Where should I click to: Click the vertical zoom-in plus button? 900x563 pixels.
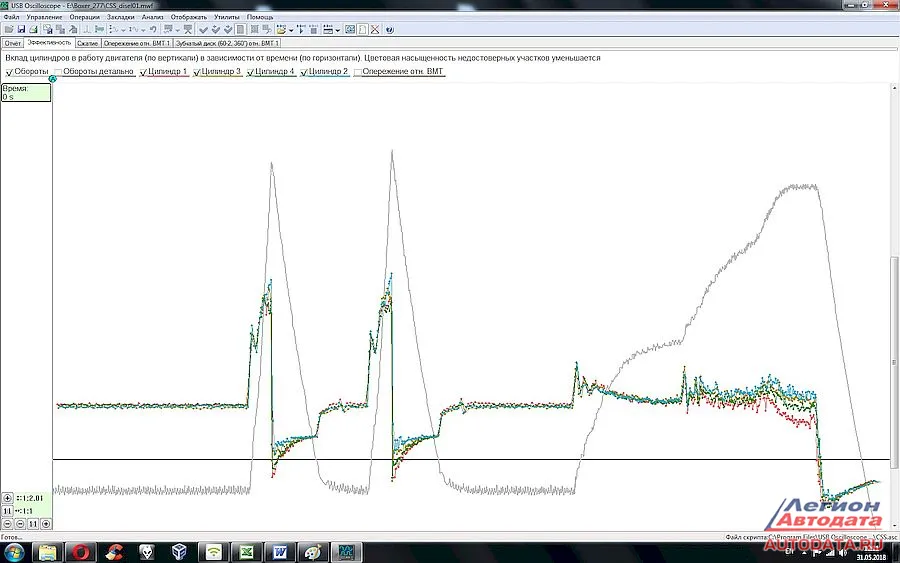click(8, 497)
